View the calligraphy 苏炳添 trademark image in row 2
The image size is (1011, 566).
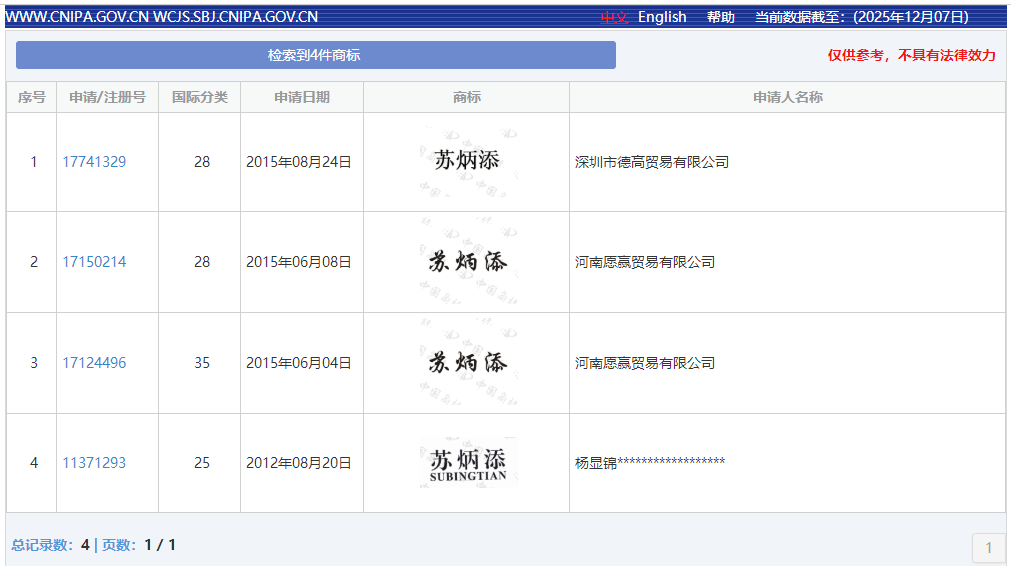pyautogui.click(x=466, y=262)
